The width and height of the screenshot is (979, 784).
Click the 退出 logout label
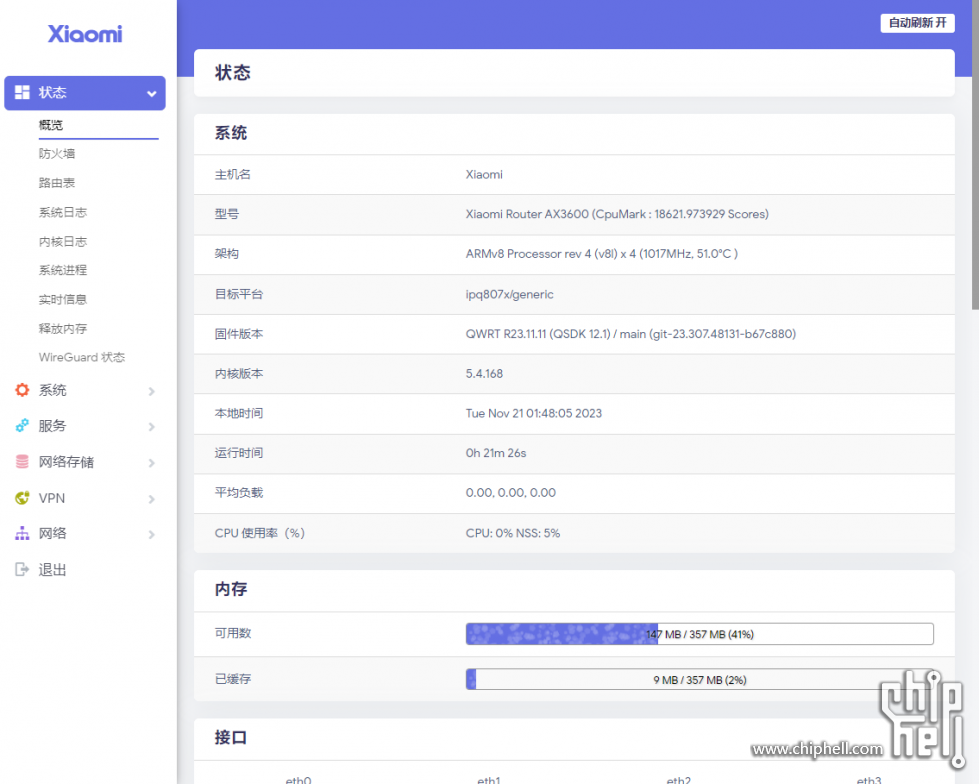pos(52,569)
